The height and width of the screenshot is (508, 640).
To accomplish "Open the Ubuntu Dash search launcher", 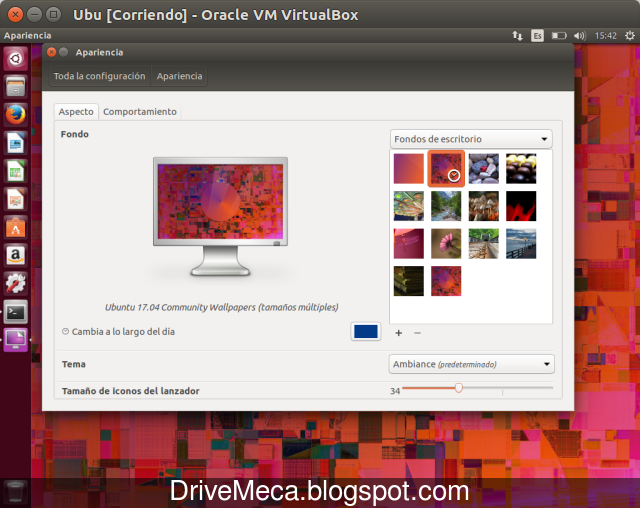I will (16, 58).
